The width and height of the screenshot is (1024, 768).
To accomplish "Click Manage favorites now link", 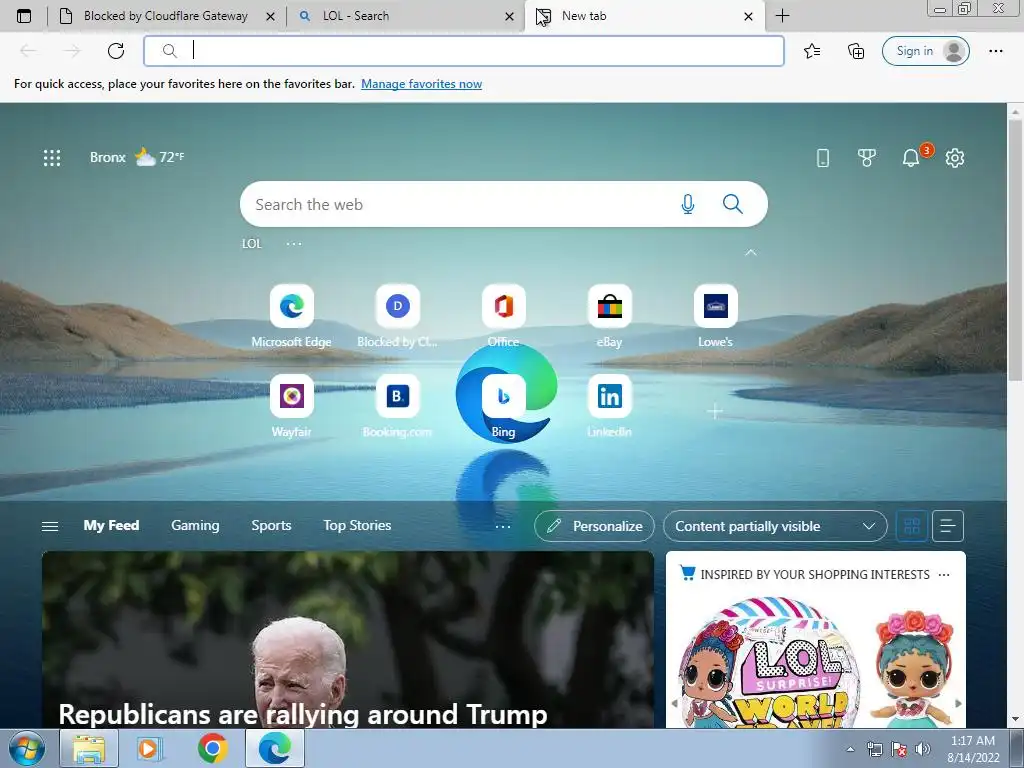I will tap(421, 84).
